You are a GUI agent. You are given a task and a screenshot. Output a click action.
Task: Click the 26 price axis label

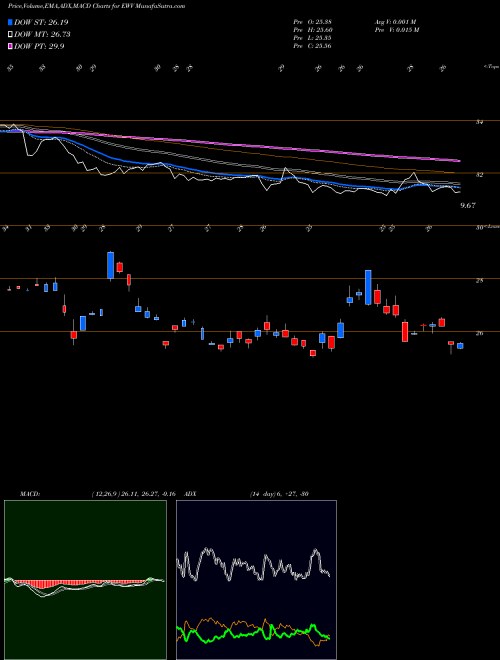coord(479,333)
